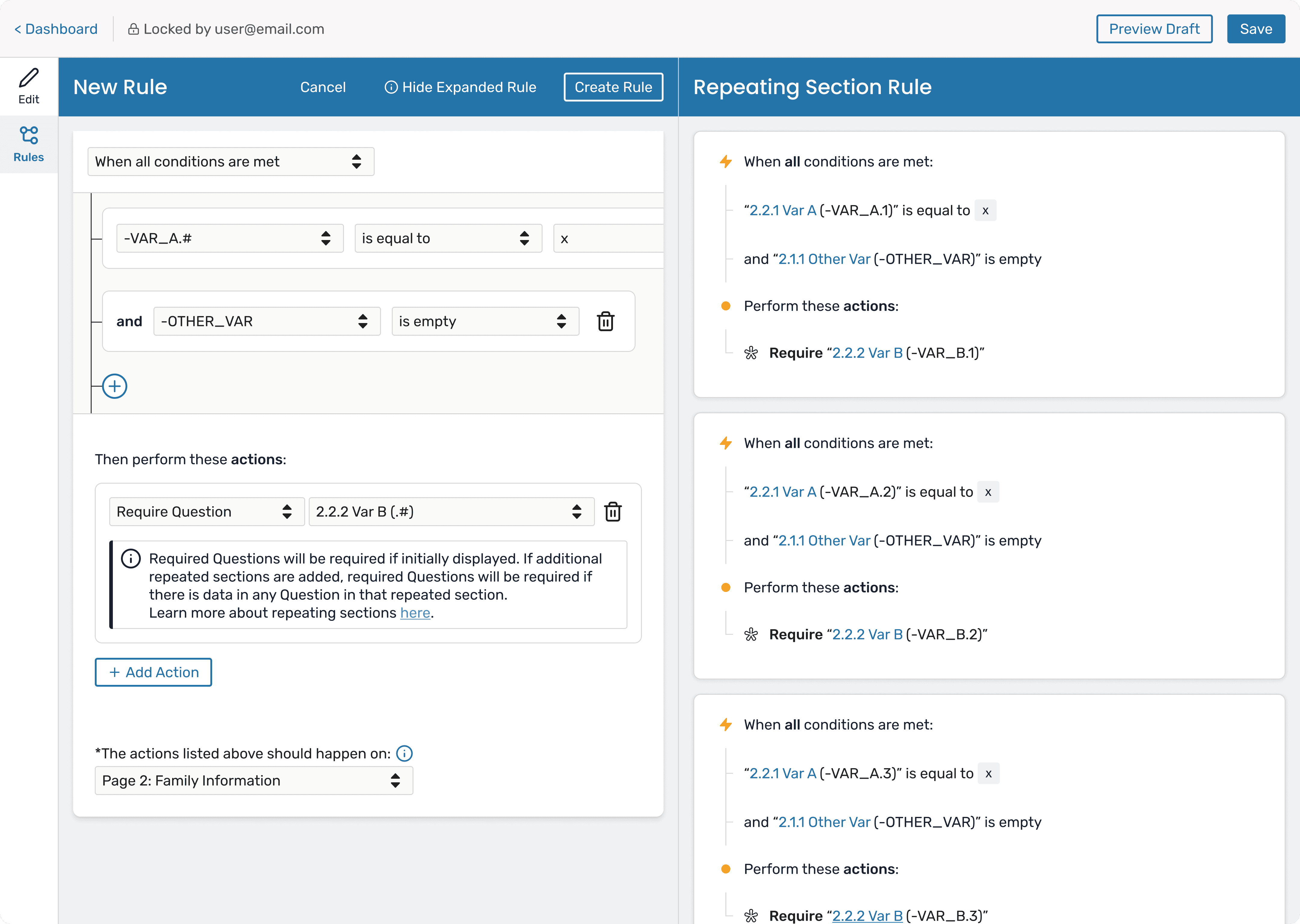Delete the -OTHER_VAR condition row
This screenshot has height=924, width=1300.
605,322
